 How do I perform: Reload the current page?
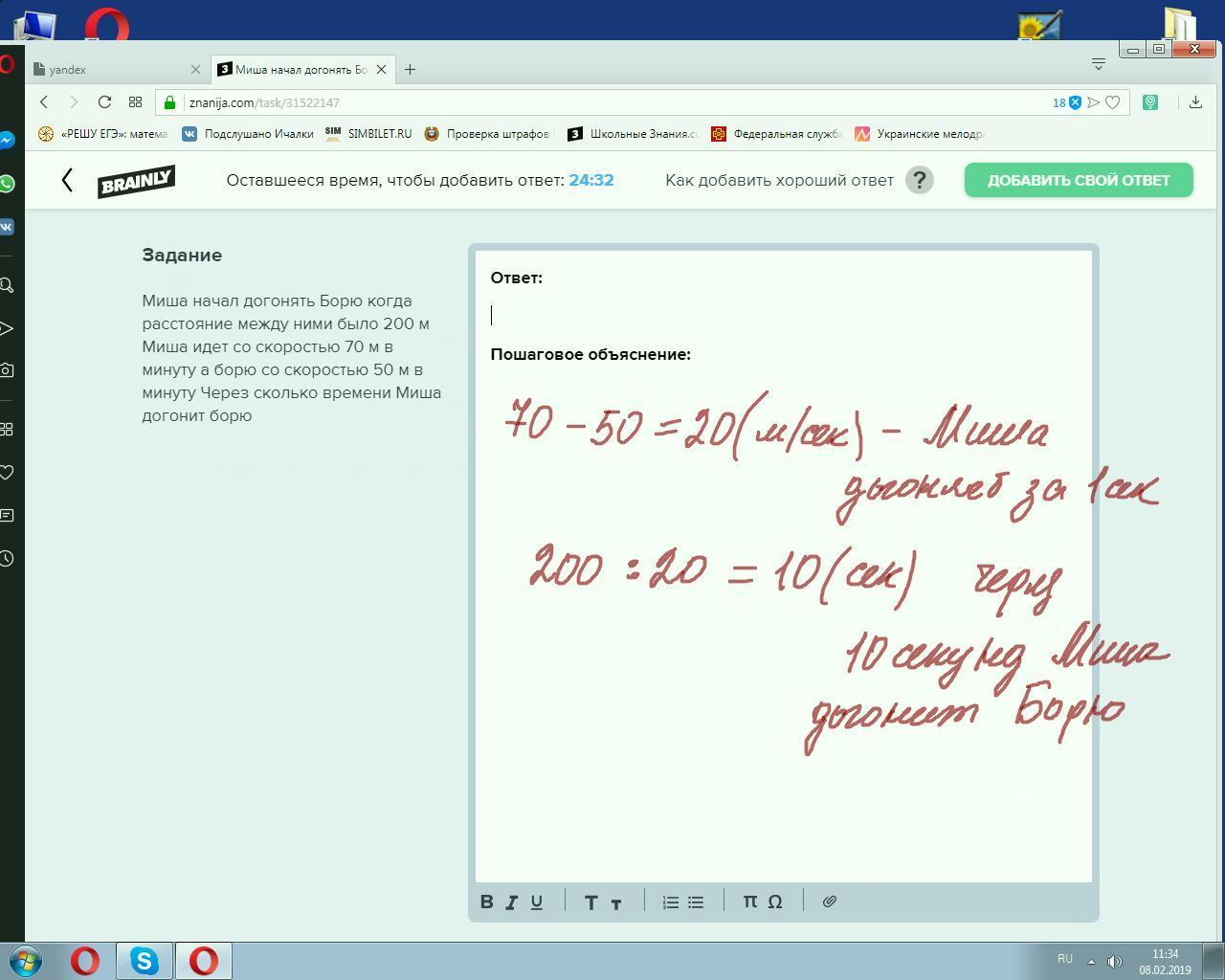click(x=104, y=102)
